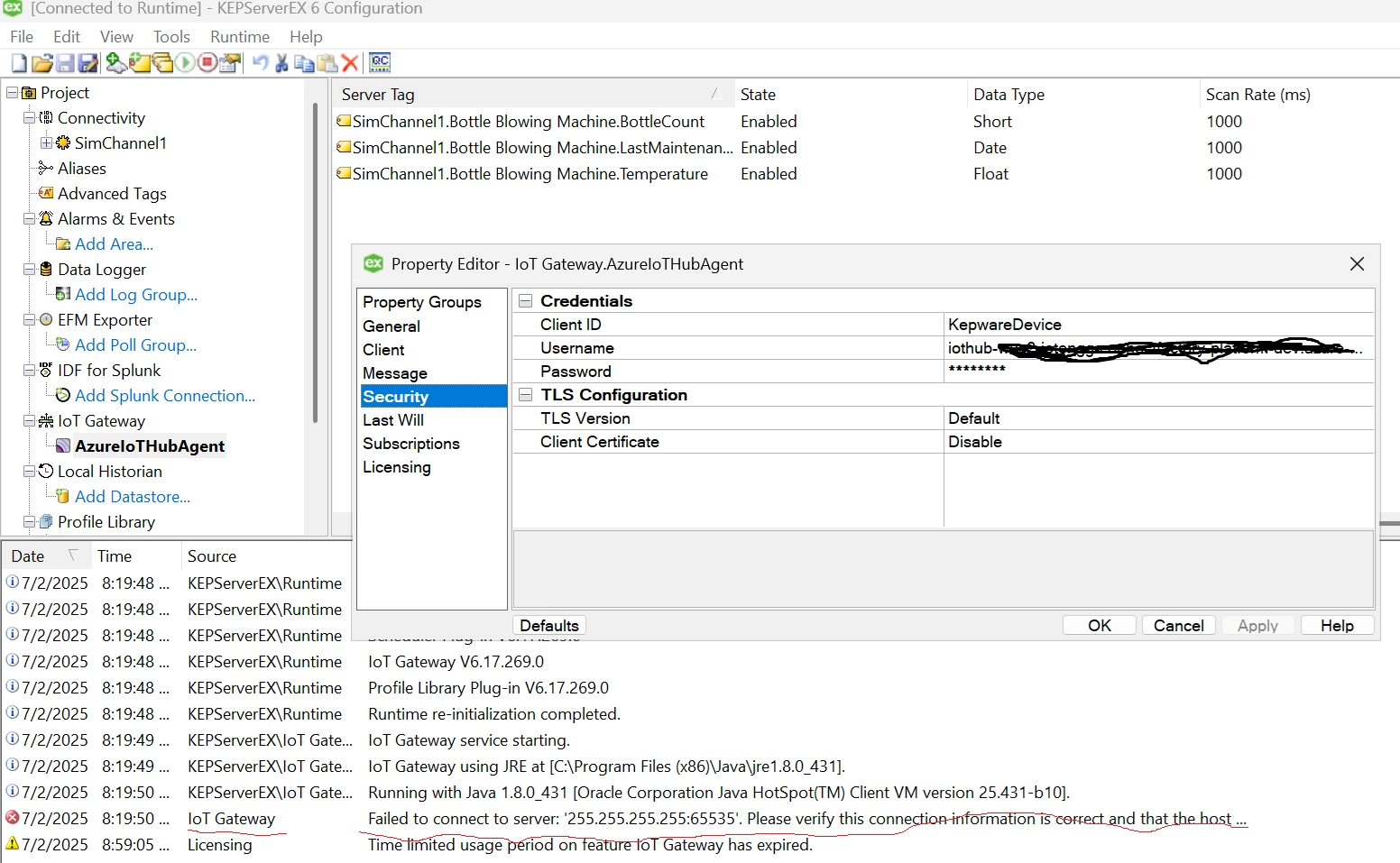Click the Temperature tag icon
This screenshot has width=1400, height=863.
(x=344, y=173)
